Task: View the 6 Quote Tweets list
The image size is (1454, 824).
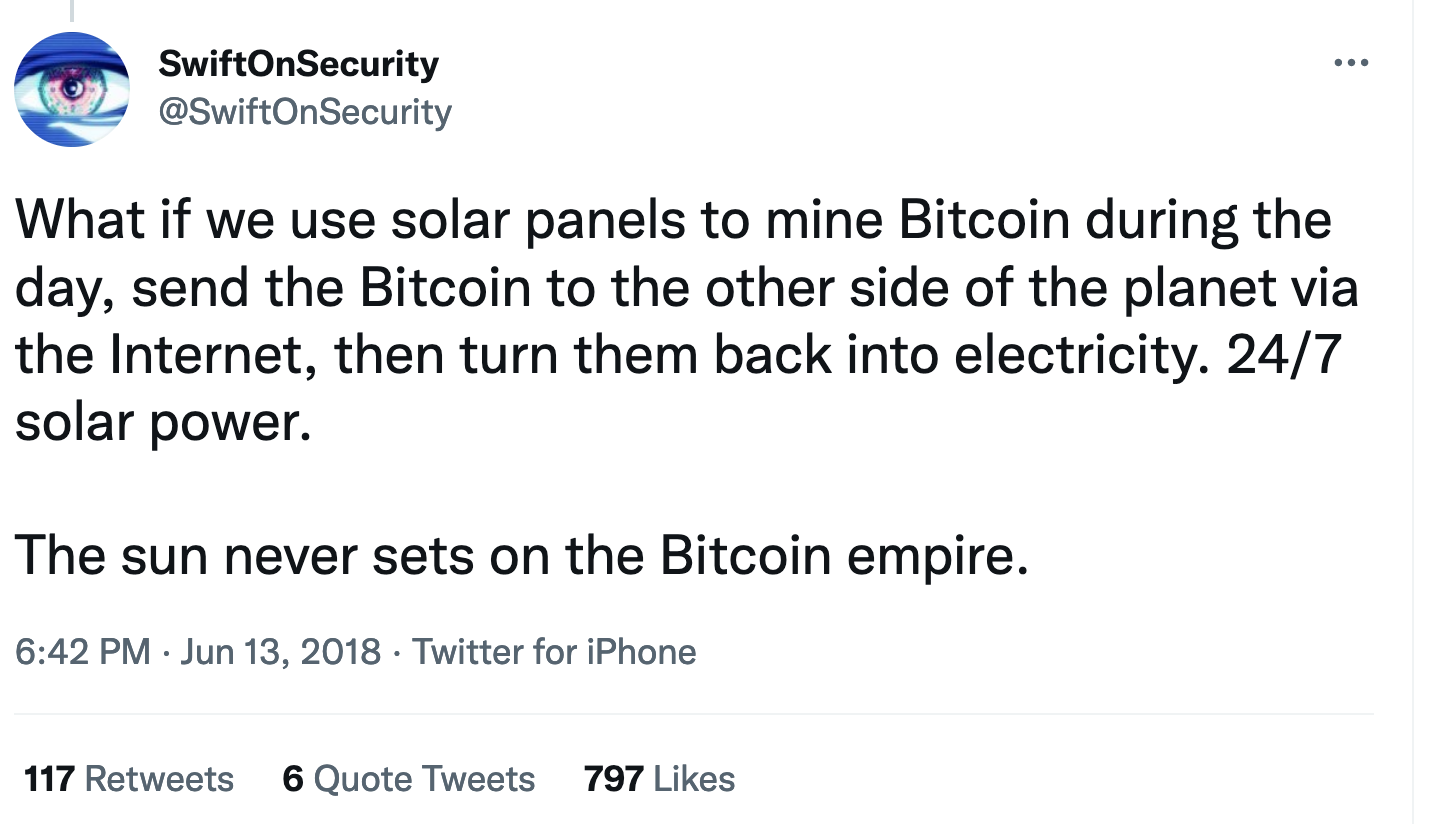Action: click(408, 779)
